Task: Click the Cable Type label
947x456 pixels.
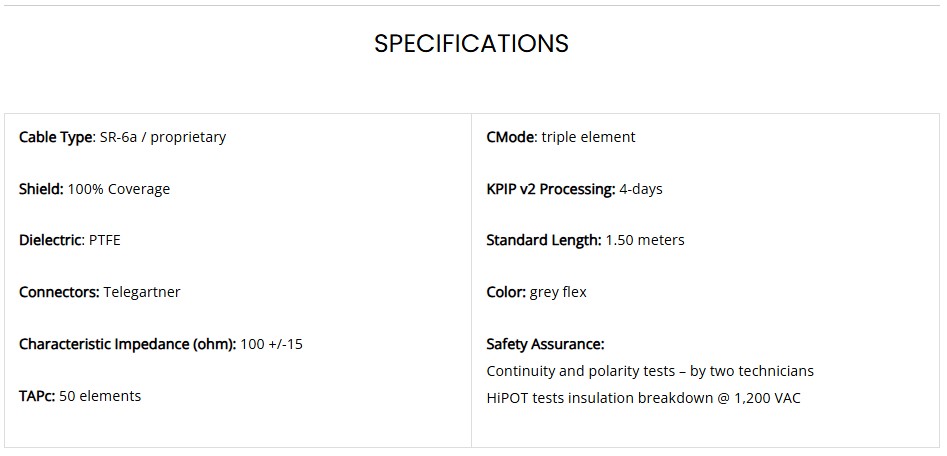Action: pyautogui.click(x=56, y=137)
